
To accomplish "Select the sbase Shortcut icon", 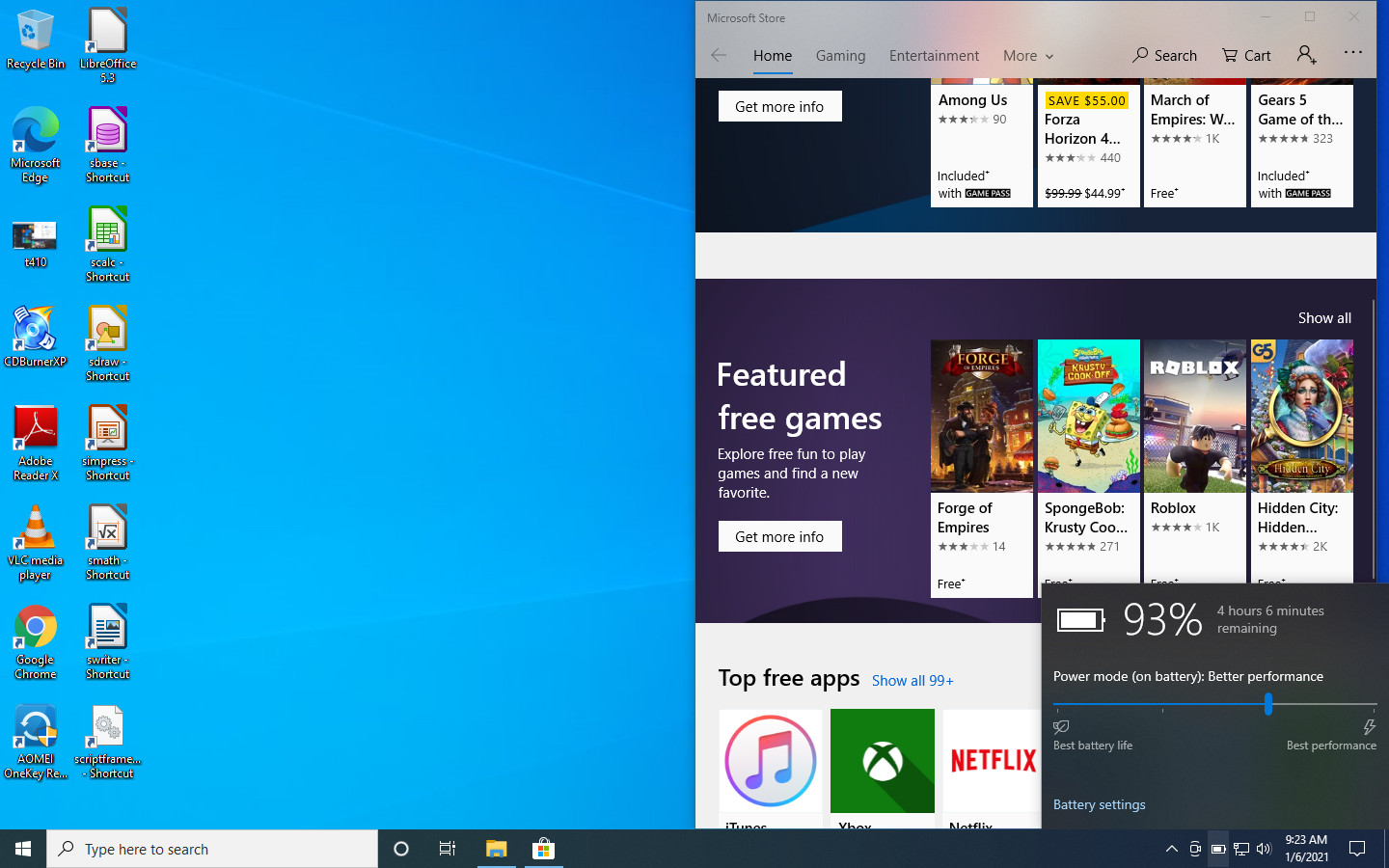I will [x=107, y=145].
